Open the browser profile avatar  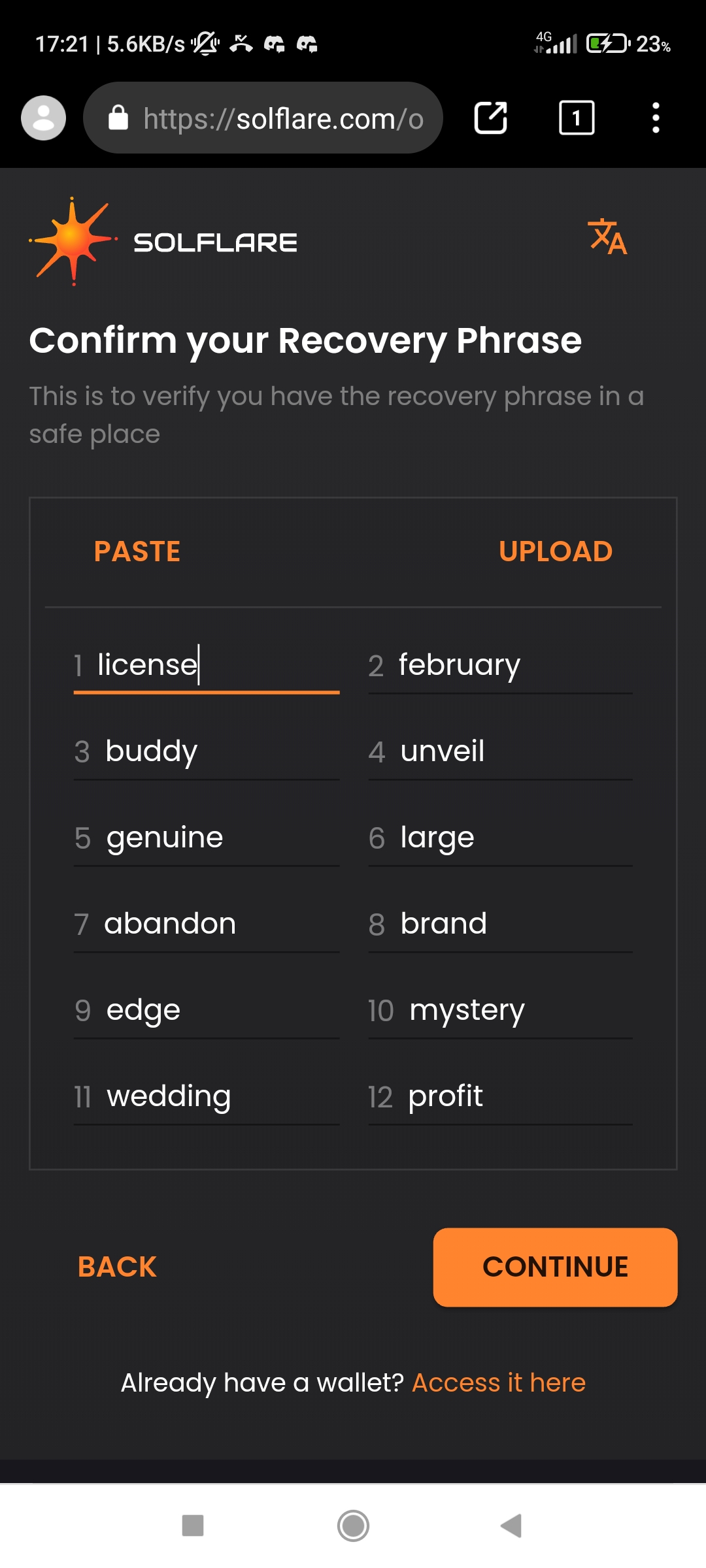[x=43, y=118]
